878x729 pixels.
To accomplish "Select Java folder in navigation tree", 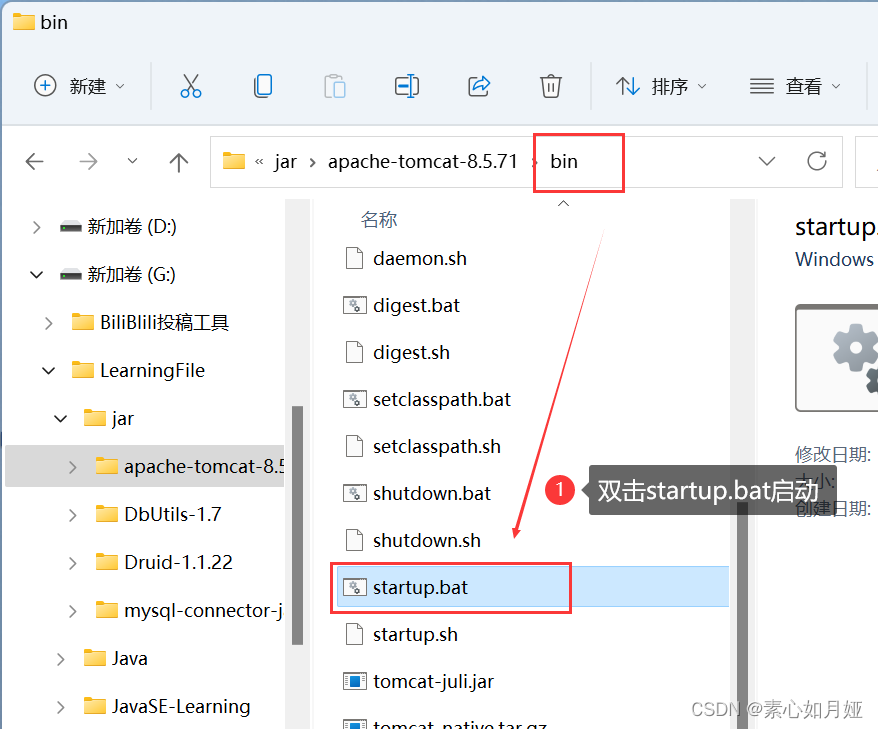I will pyautogui.click(x=115, y=658).
